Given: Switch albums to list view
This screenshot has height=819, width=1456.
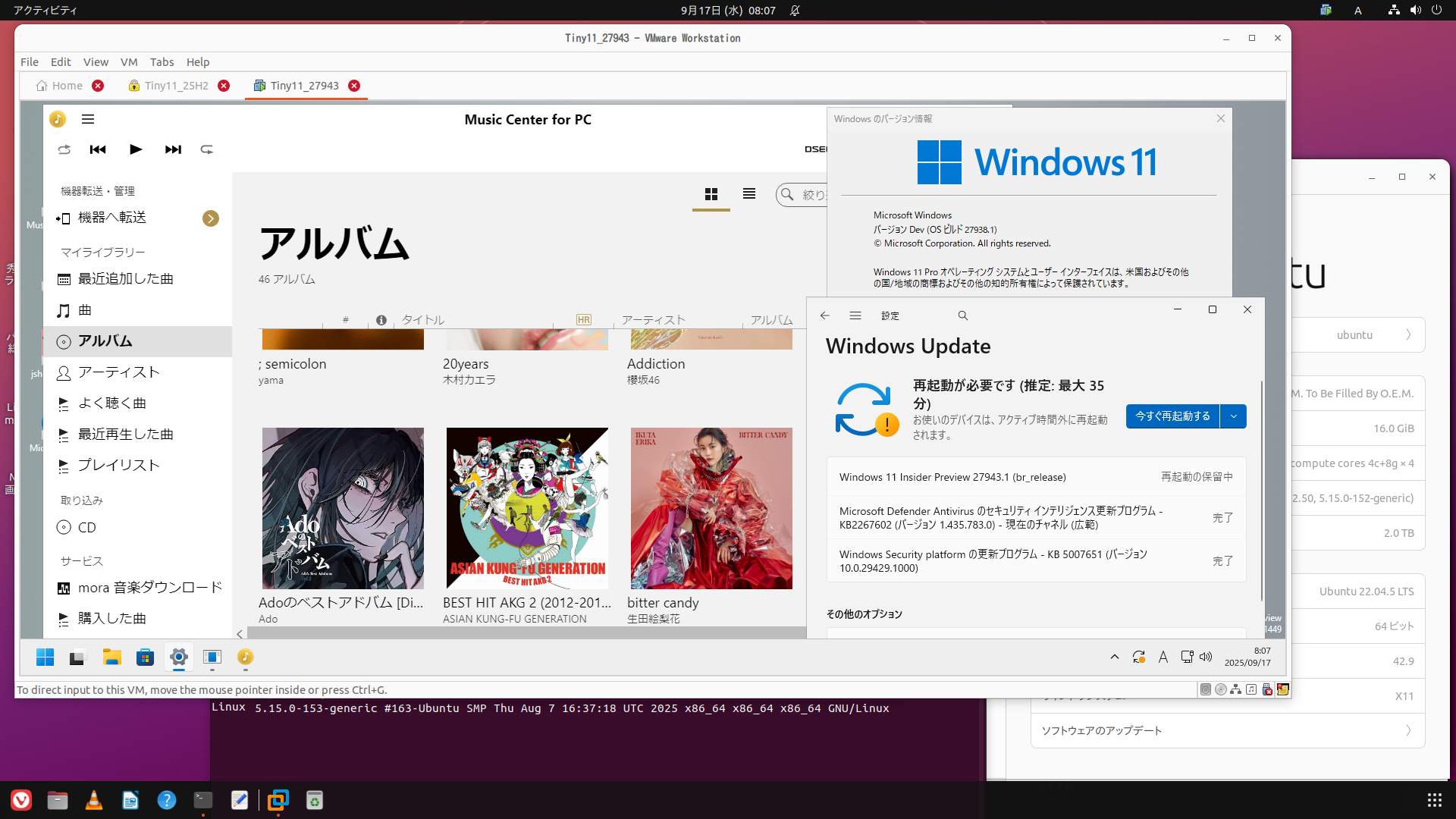Looking at the screenshot, I should (x=748, y=194).
